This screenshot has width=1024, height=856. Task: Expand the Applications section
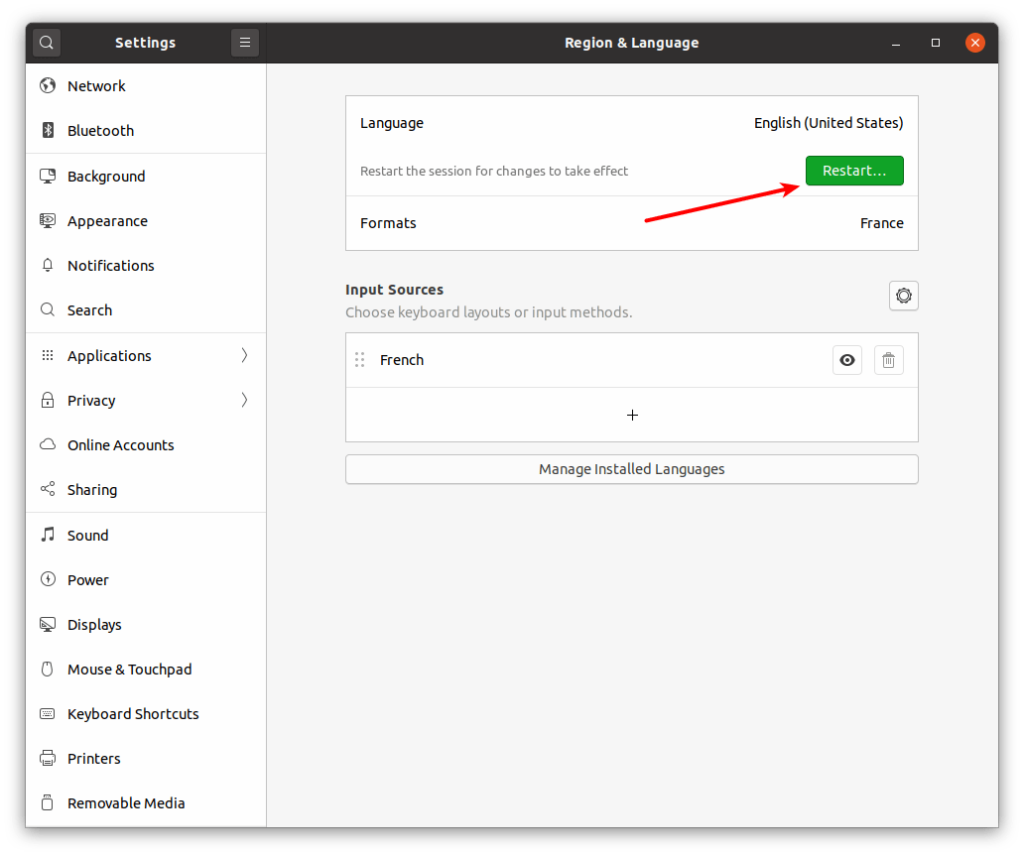click(x=109, y=355)
